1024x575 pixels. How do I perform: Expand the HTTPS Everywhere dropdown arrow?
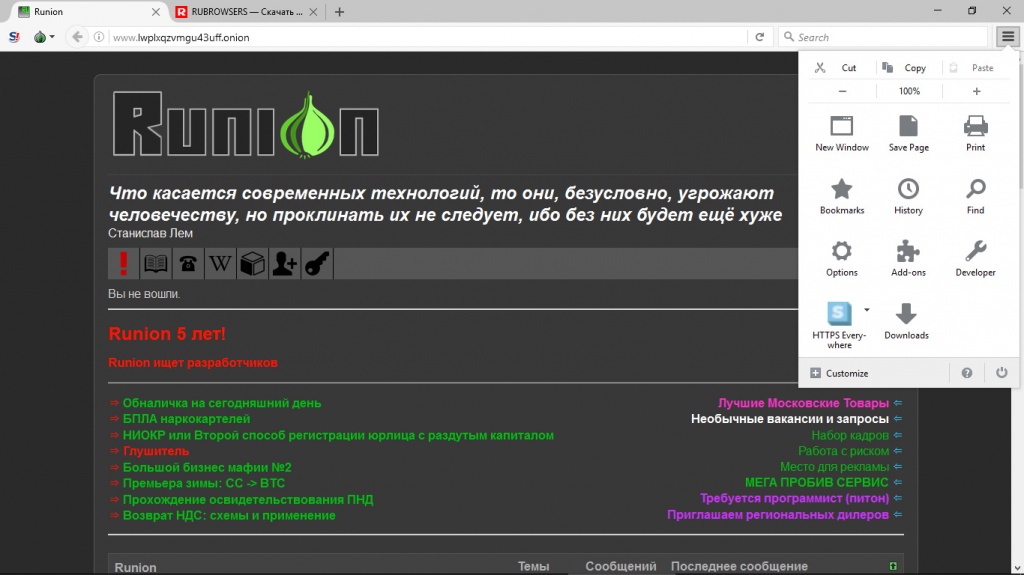[x=867, y=310]
